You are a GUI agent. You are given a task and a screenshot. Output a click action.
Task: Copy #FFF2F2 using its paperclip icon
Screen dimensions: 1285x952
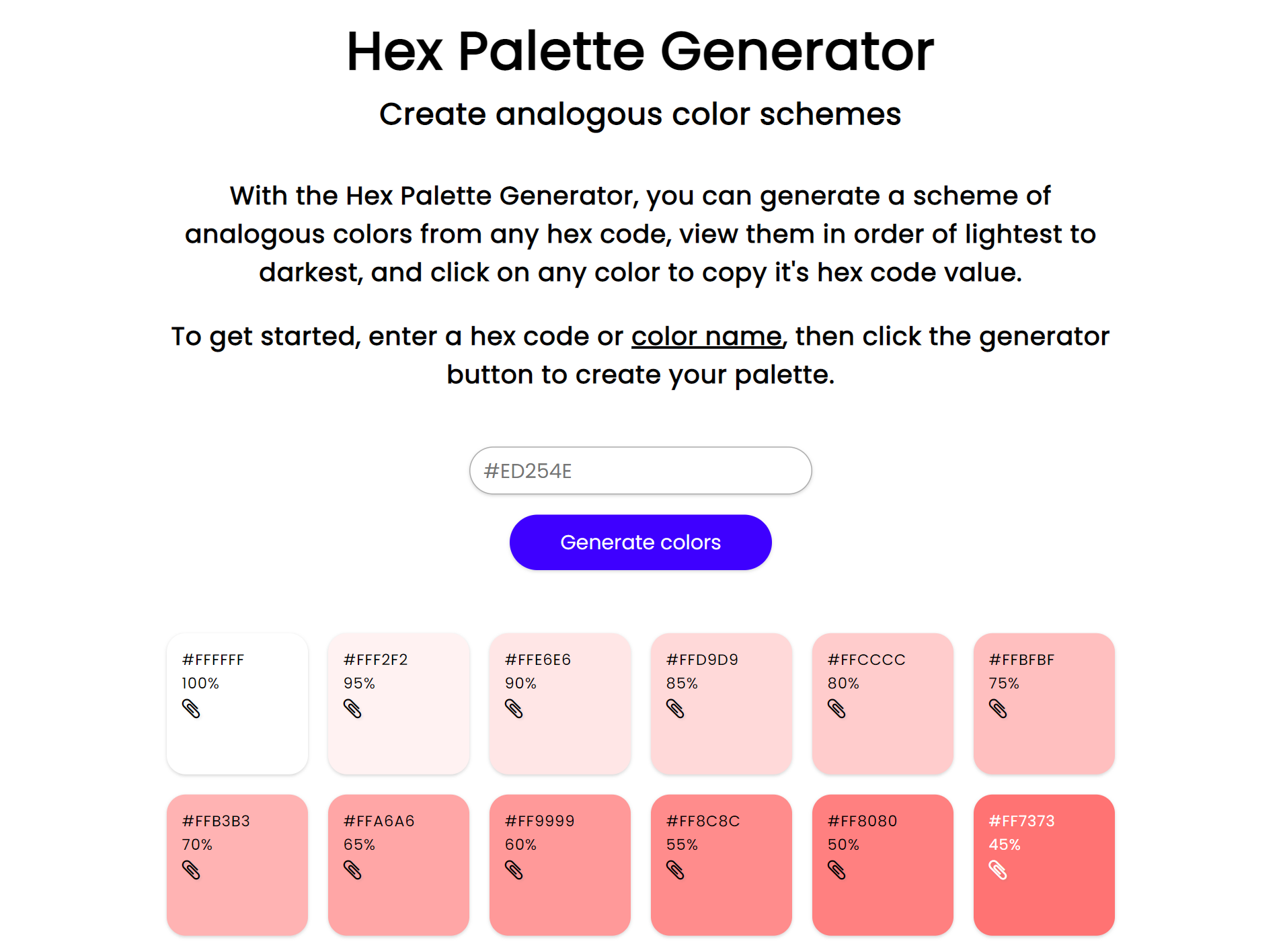[x=353, y=709]
